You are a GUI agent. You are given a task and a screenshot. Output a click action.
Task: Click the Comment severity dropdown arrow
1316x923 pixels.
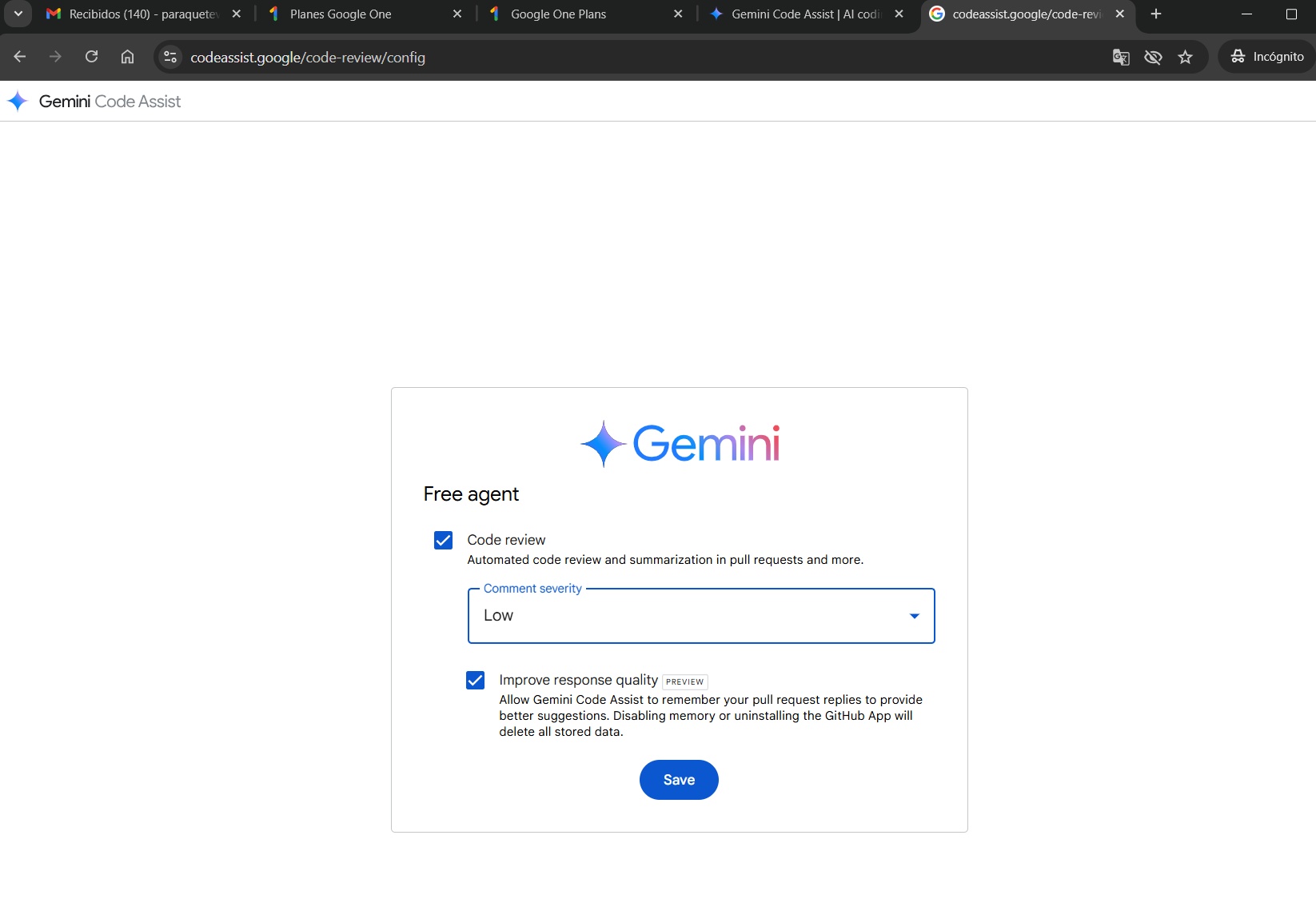click(914, 616)
